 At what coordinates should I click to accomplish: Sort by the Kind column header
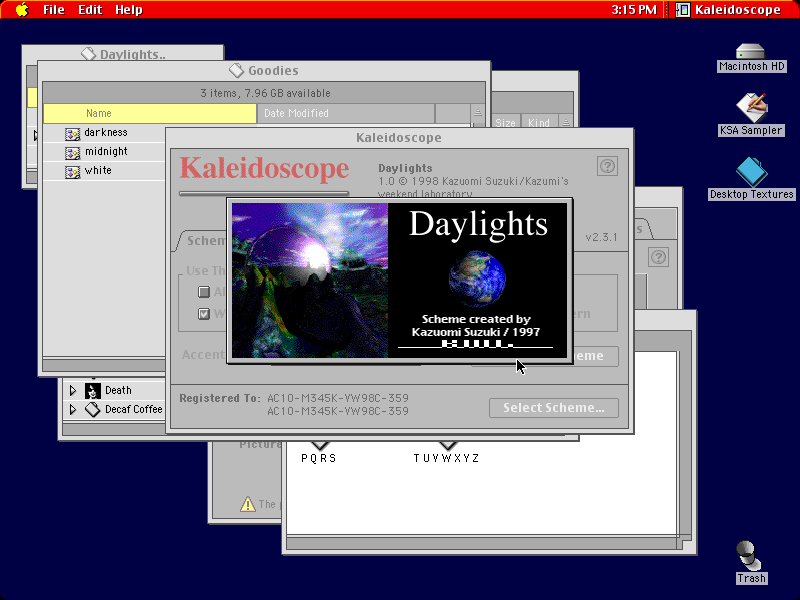tap(539, 122)
